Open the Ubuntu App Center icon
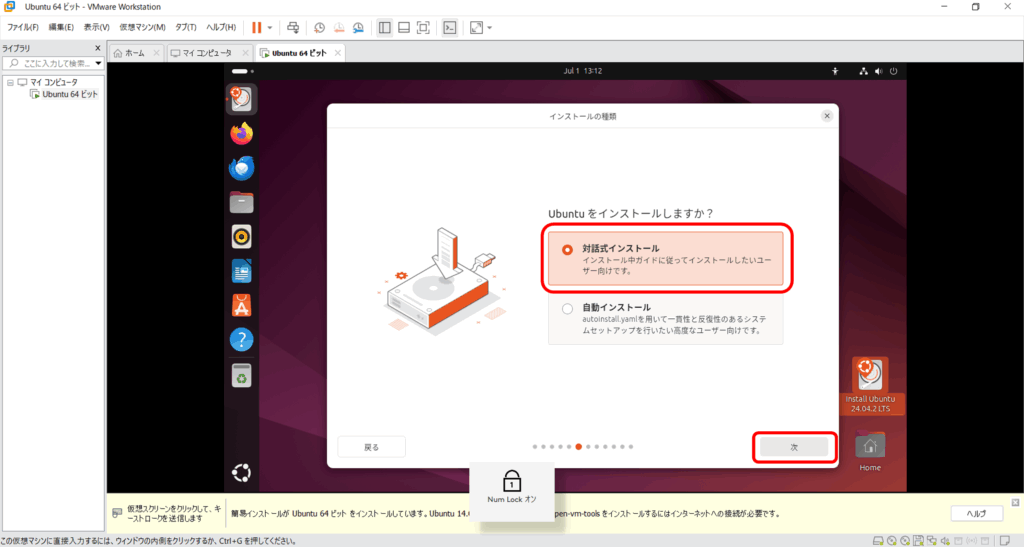Viewport: 1024px width, 547px height. 241,305
